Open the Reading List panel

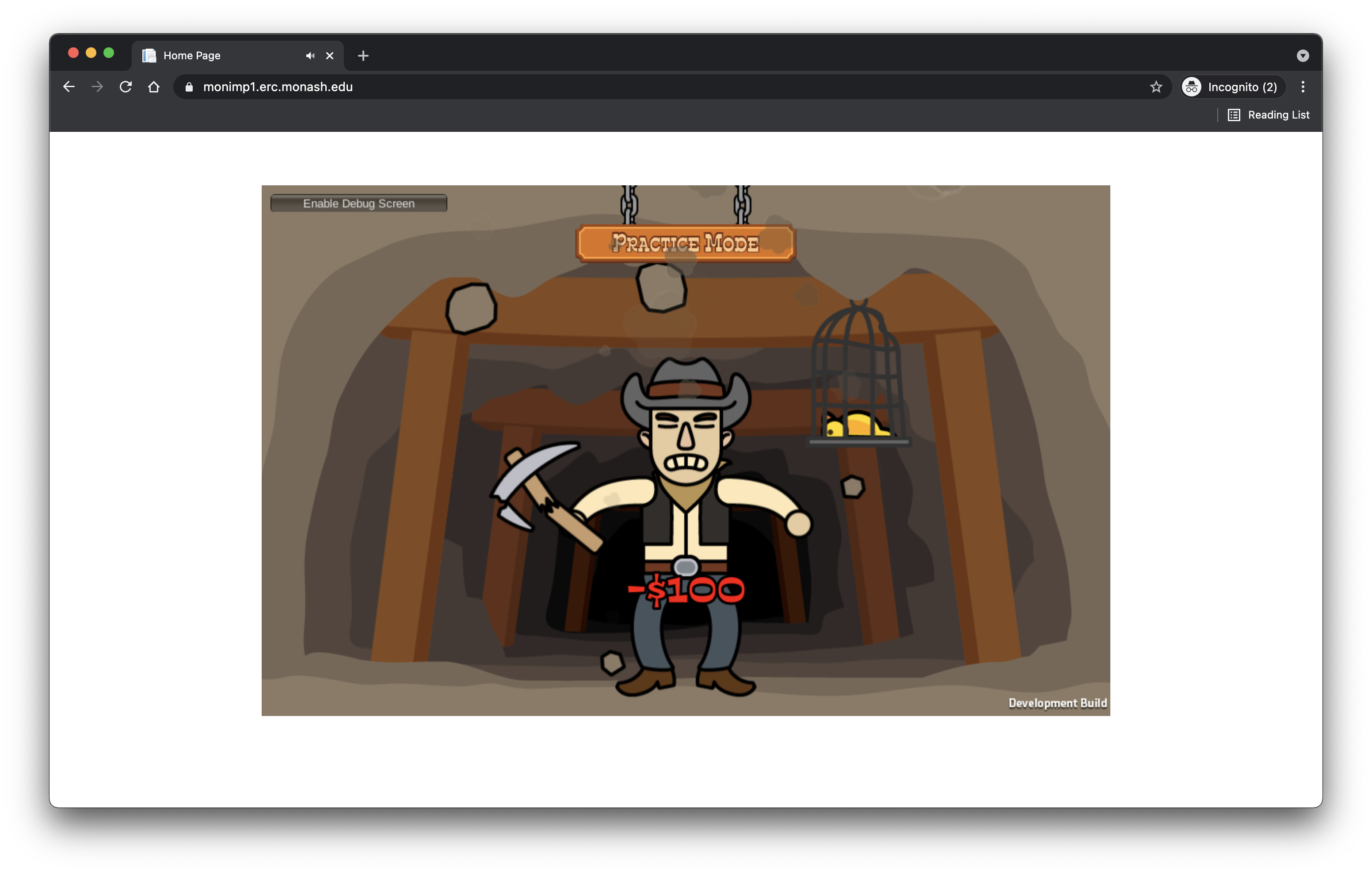click(x=1269, y=115)
